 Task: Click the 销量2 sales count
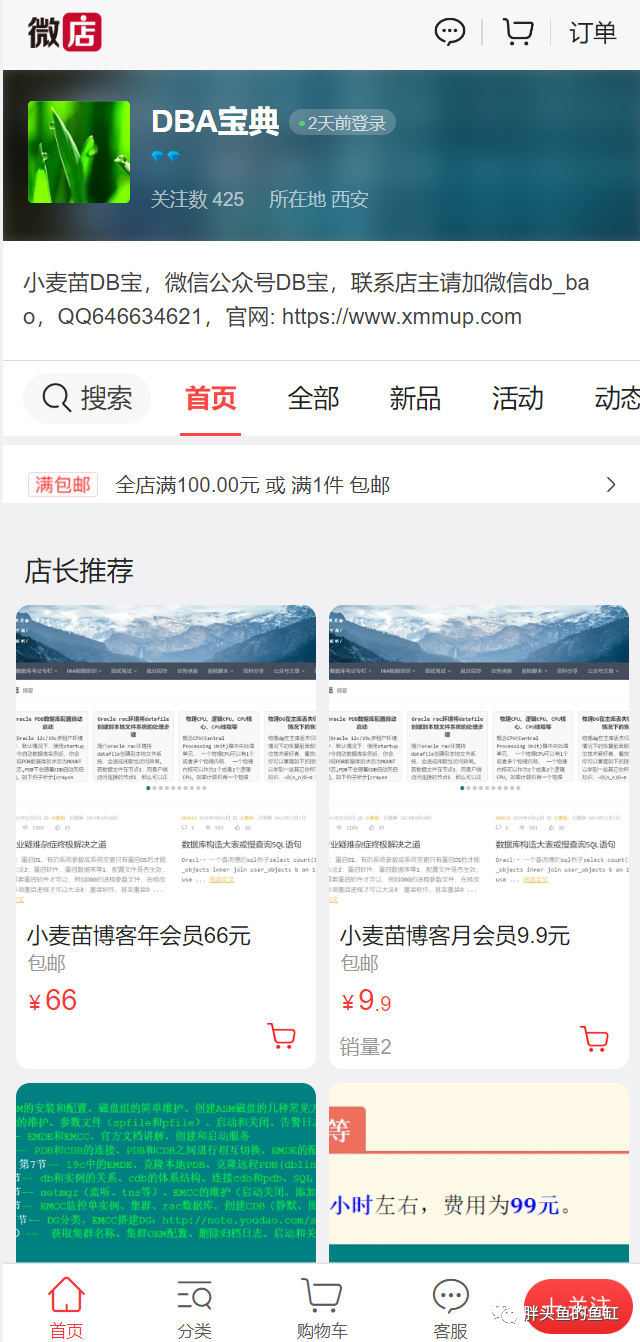365,1047
